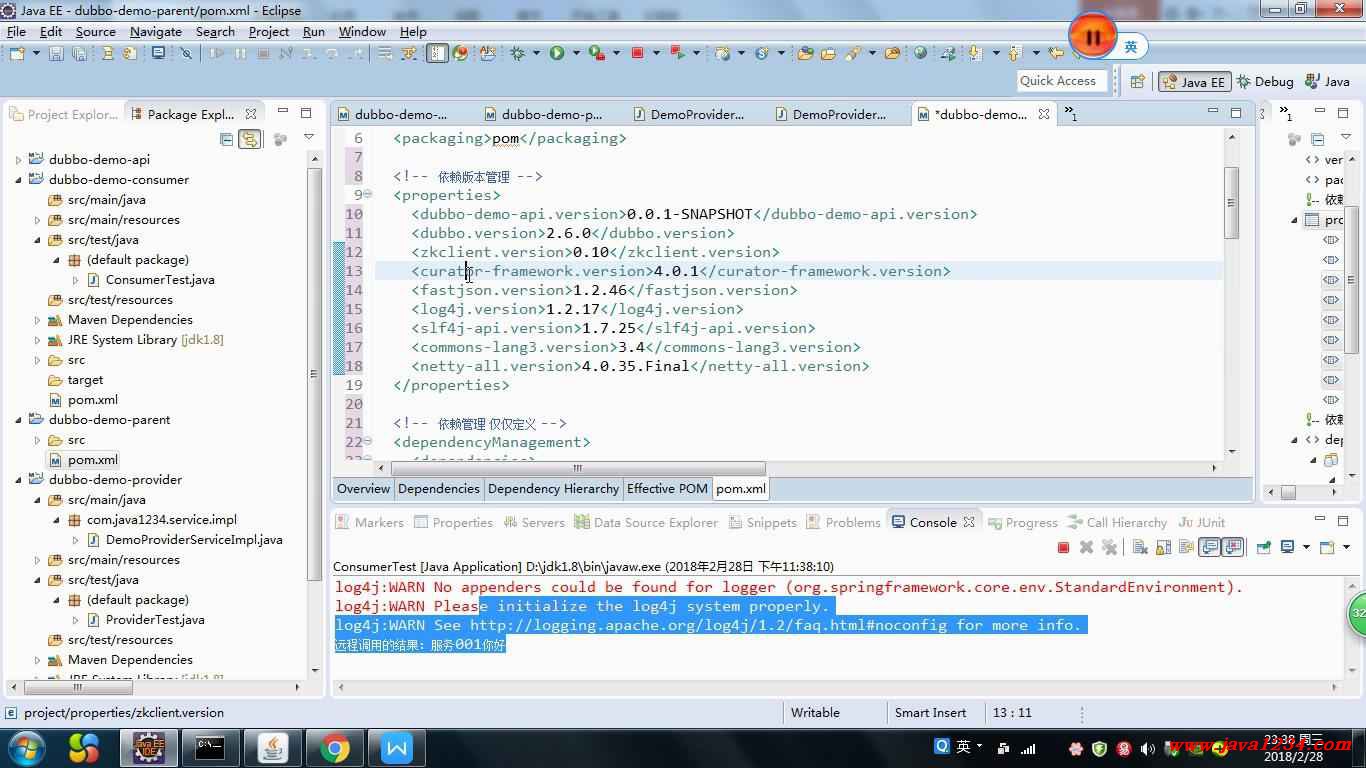Viewport: 1366px width, 768px height.
Task: Click the new file wizard toolbar icon
Action: (x=16, y=53)
